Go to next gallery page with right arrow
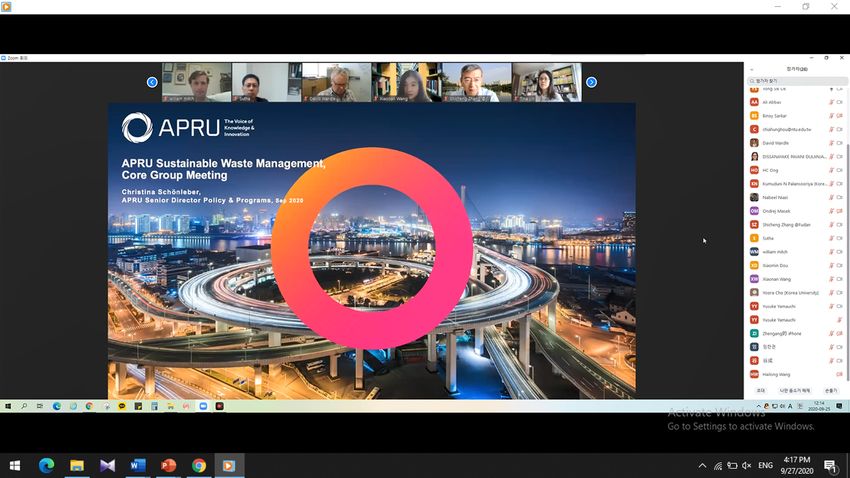The image size is (850, 478). pyautogui.click(x=591, y=82)
